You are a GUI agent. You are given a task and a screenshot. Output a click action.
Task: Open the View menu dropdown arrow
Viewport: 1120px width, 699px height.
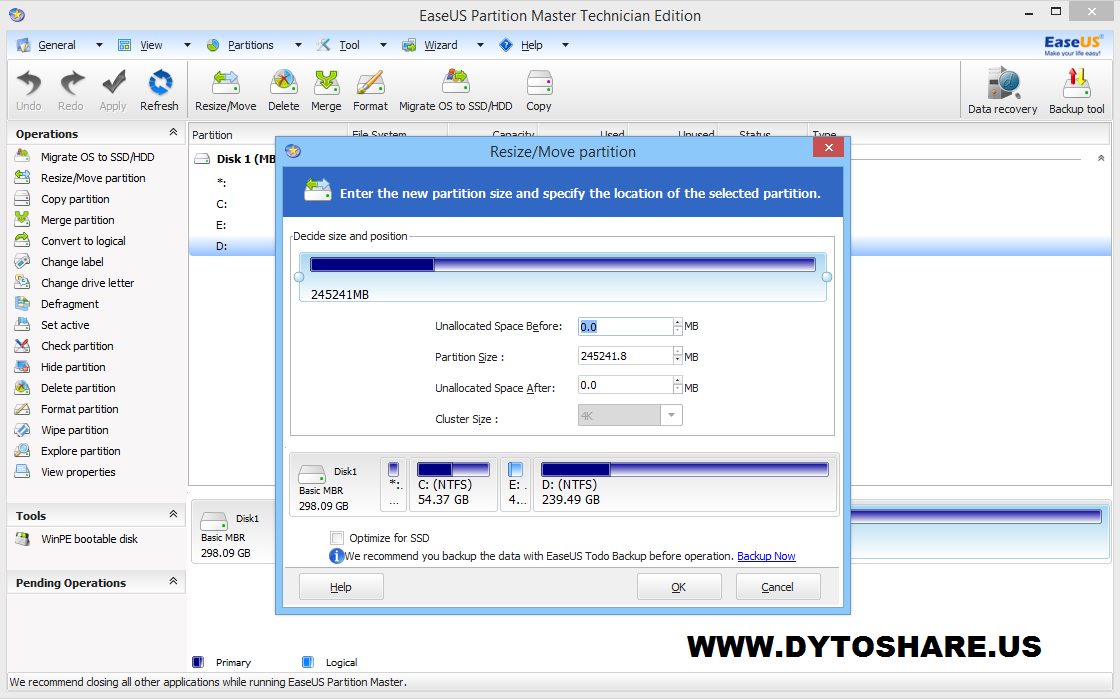pos(187,45)
